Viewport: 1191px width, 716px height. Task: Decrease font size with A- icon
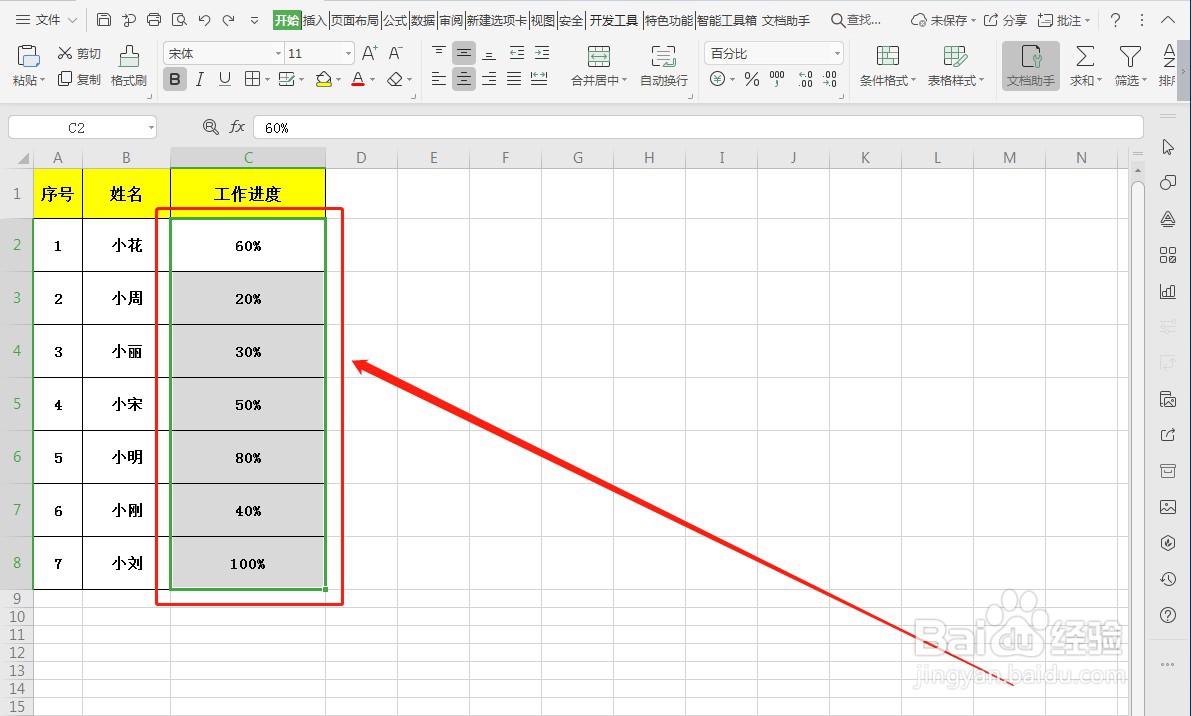coord(395,53)
